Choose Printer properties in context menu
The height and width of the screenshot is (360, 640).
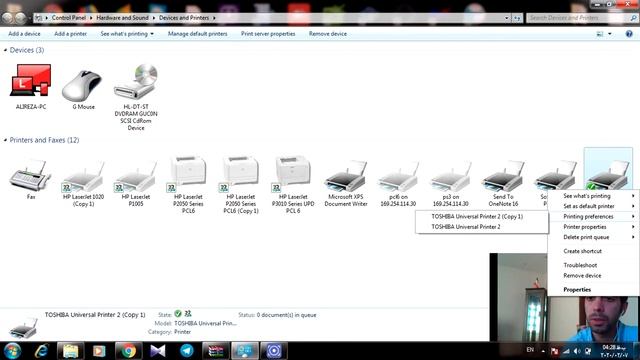tap(593, 227)
